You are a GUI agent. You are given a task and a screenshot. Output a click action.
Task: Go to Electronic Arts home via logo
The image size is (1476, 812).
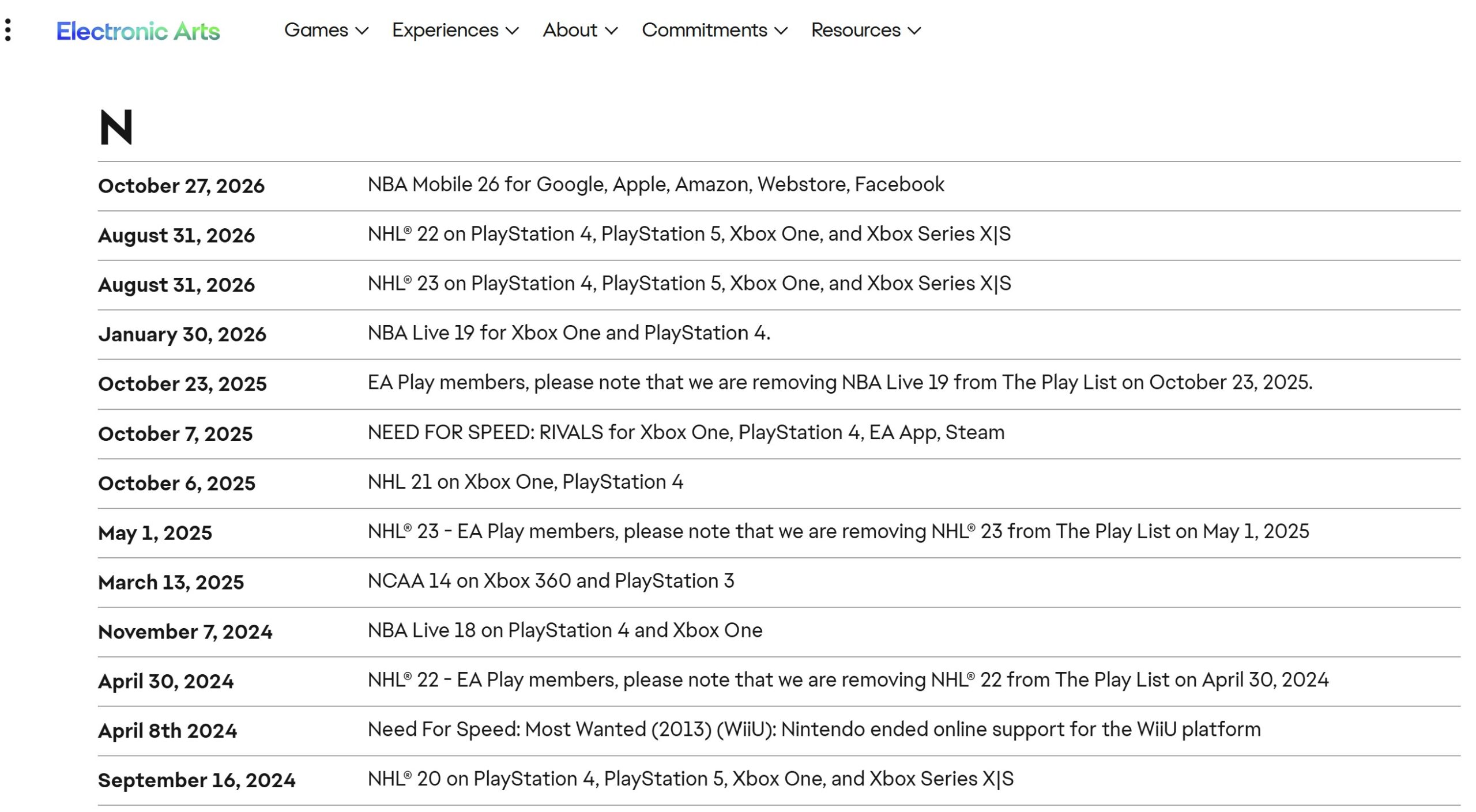click(x=138, y=31)
